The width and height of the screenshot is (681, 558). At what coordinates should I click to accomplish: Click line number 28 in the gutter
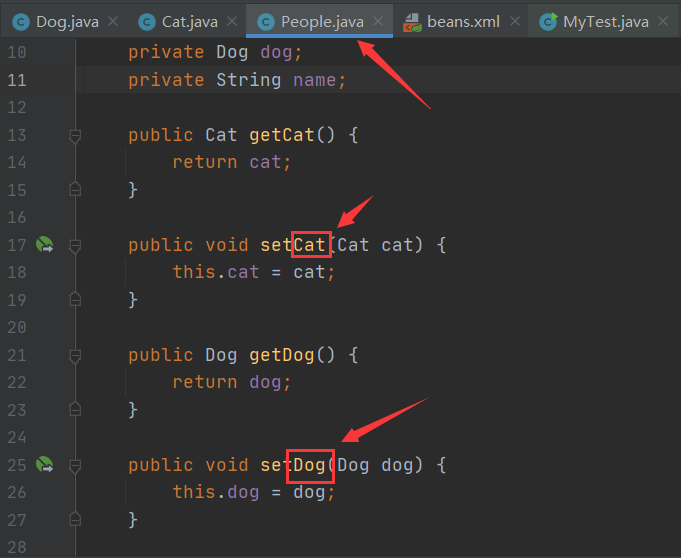pos(17,547)
